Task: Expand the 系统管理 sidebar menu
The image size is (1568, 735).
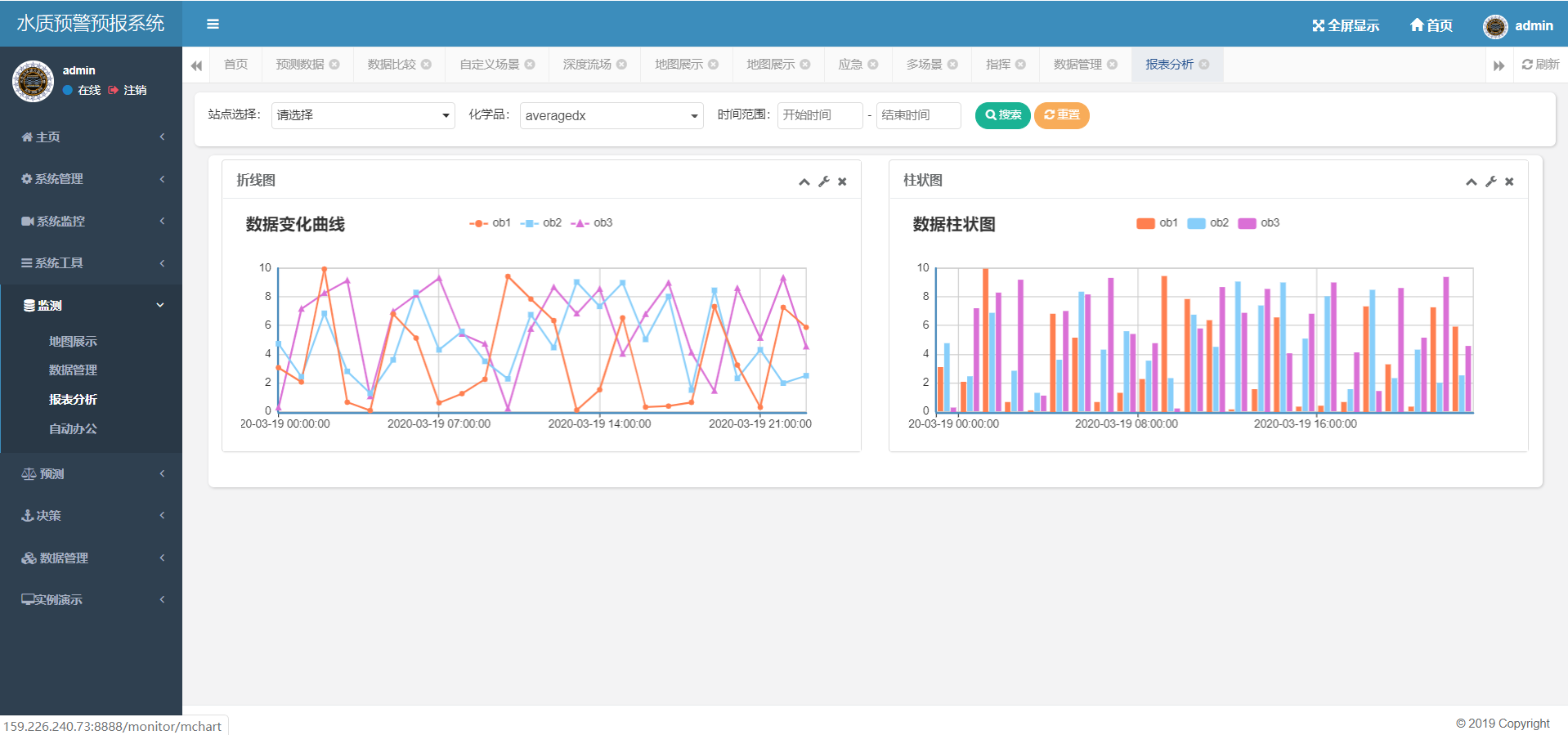Action: [91, 179]
